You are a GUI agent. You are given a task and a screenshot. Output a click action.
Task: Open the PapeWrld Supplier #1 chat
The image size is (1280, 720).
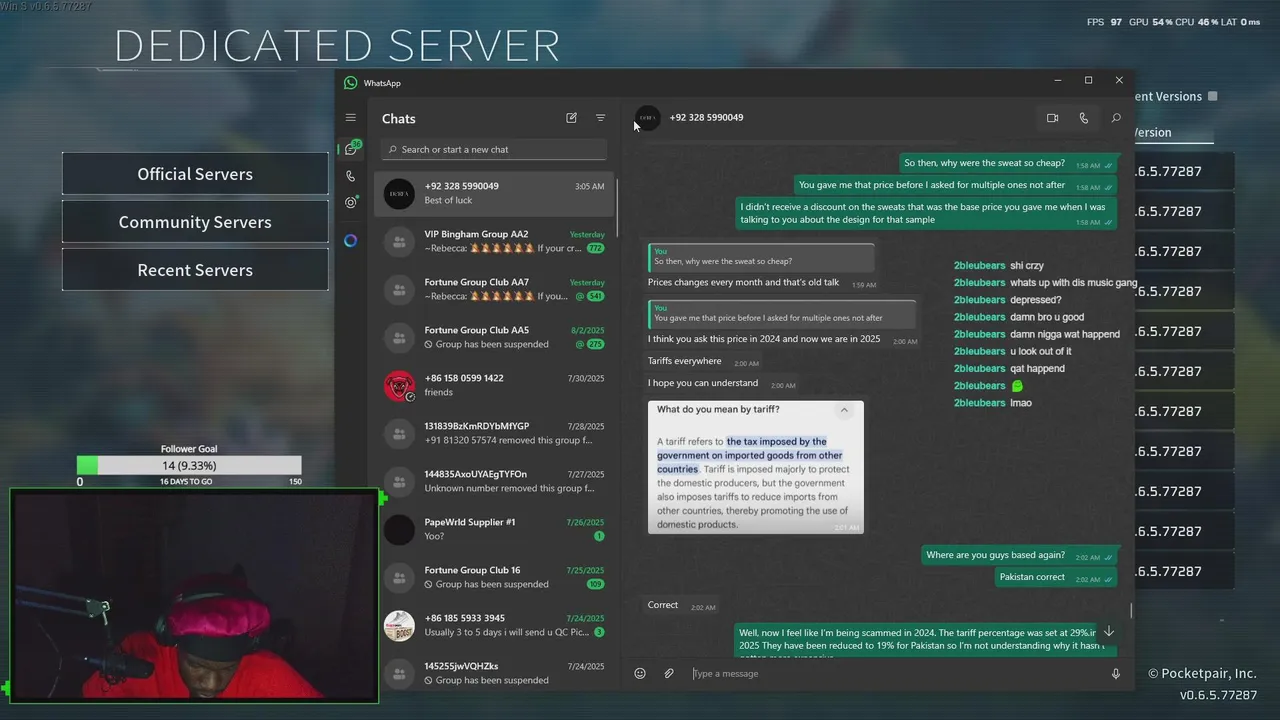(x=494, y=529)
